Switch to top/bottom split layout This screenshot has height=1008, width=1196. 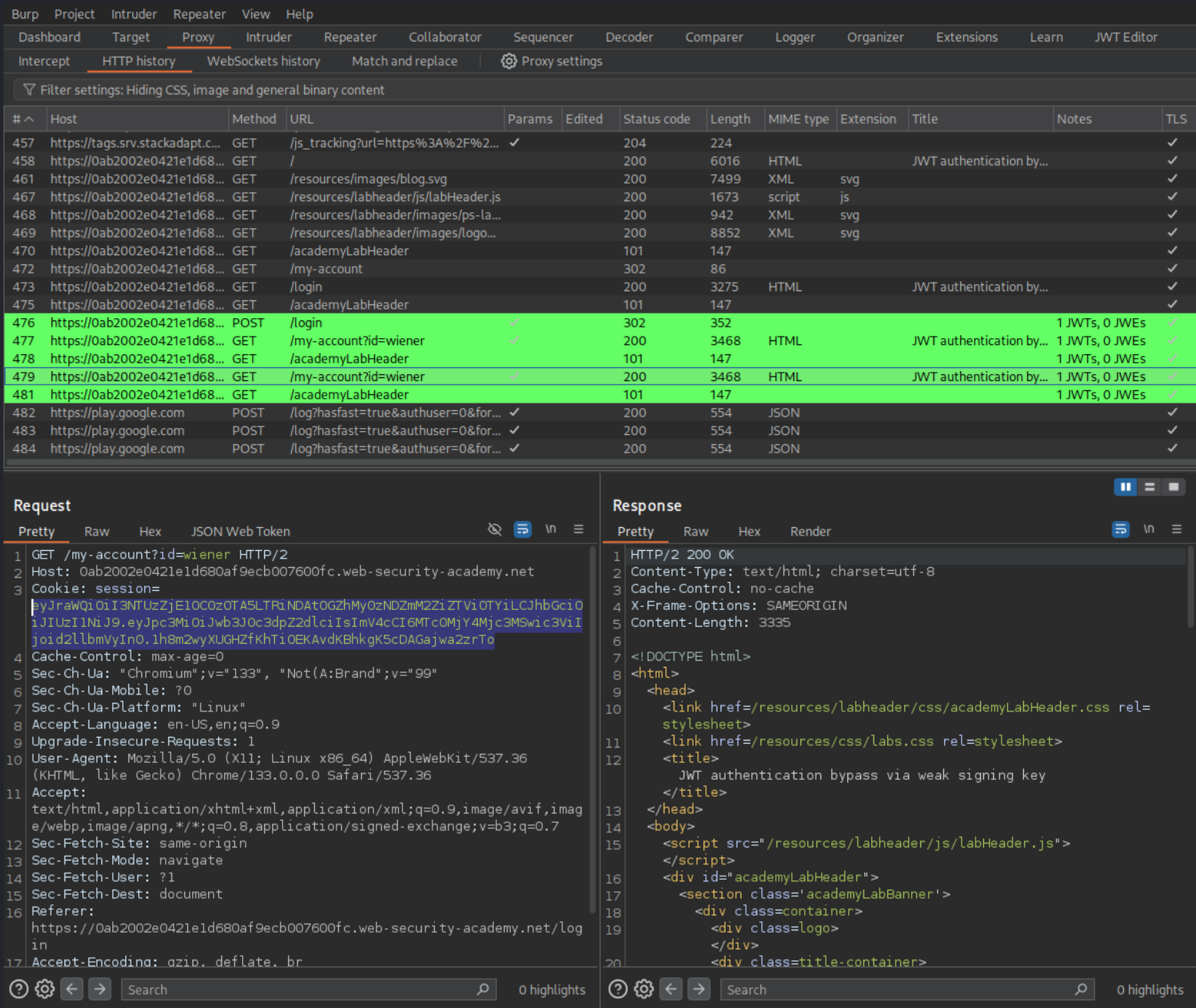(x=1149, y=487)
